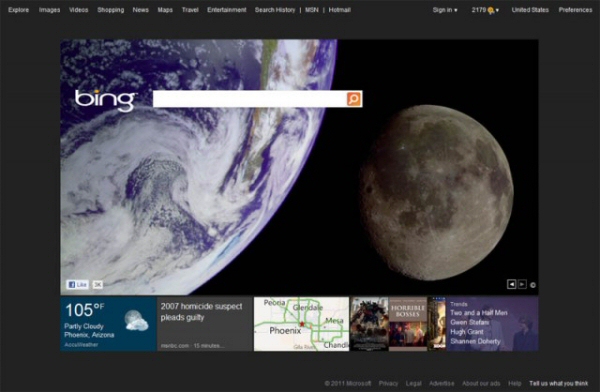This screenshot has width=600, height=392.
Task: Click the rewards medal icon next to 2179
Action: 491,11
